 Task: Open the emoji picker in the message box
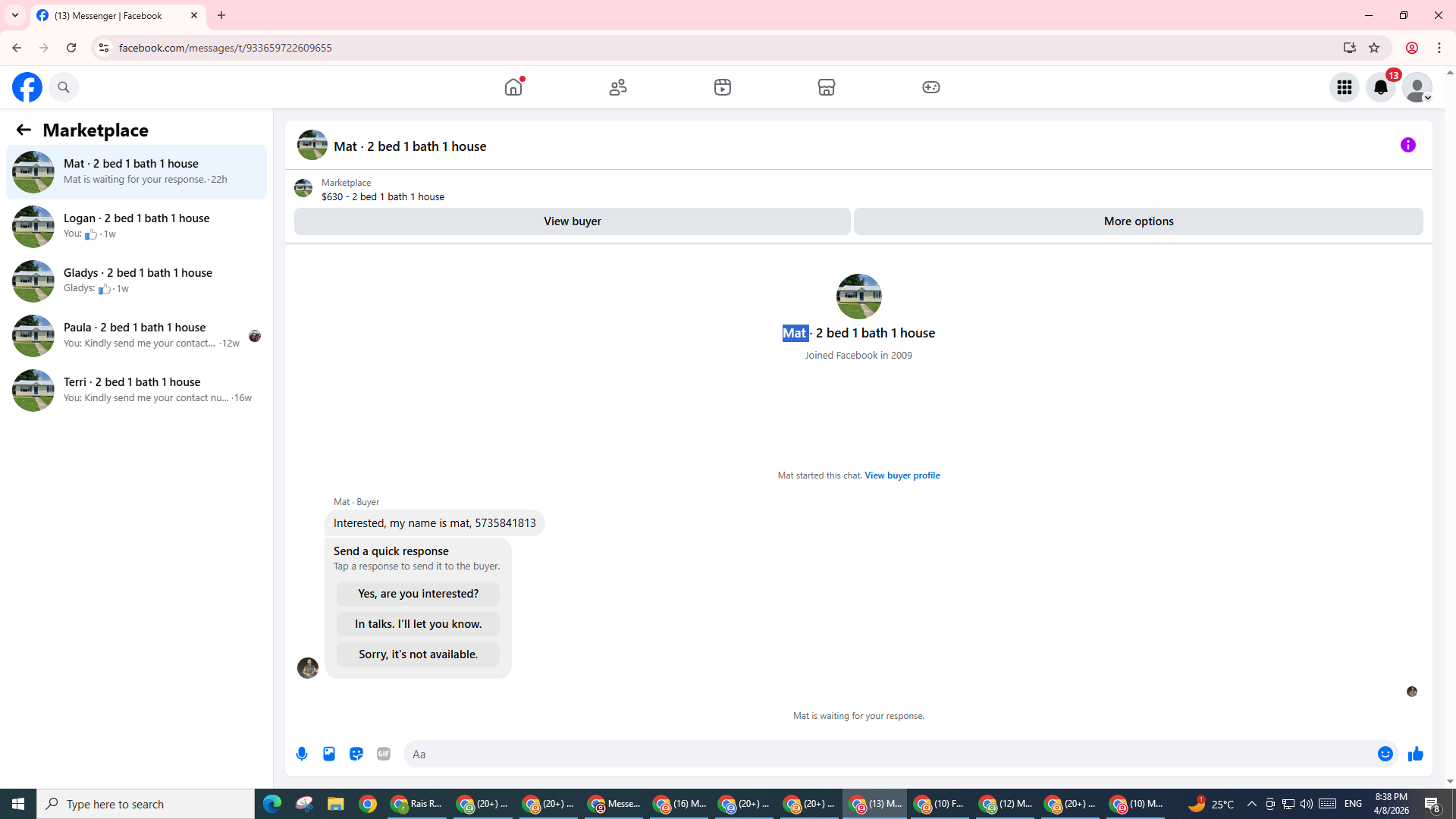coord(1385,754)
